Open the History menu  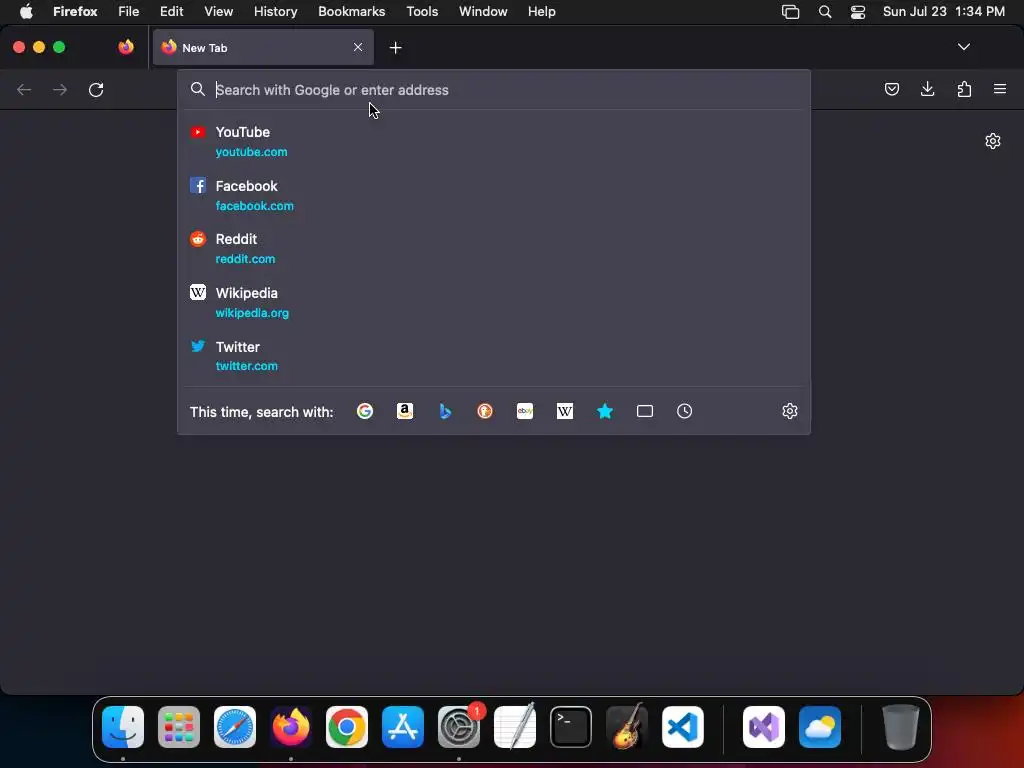pos(275,11)
